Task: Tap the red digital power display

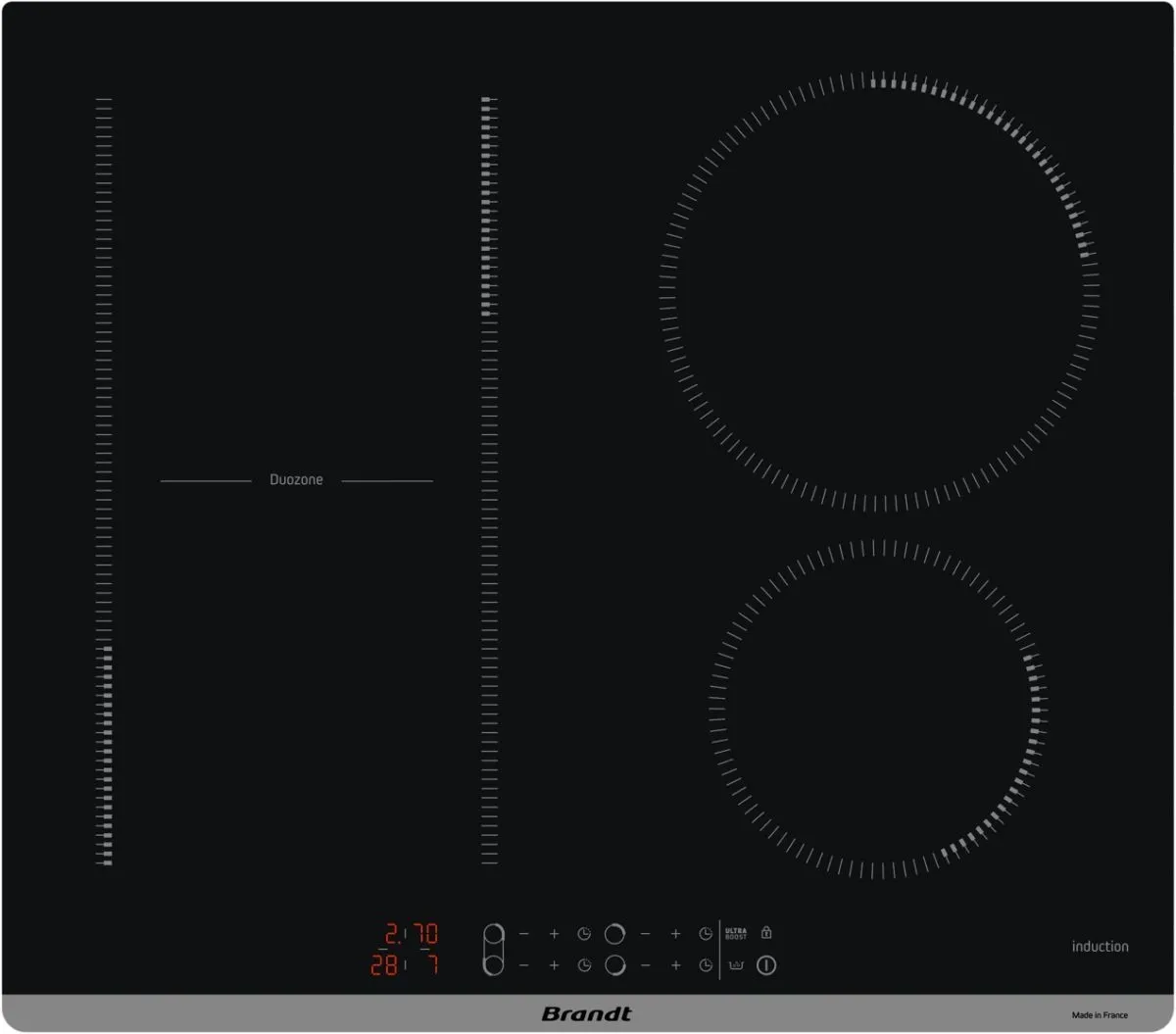Action: pos(404,949)
